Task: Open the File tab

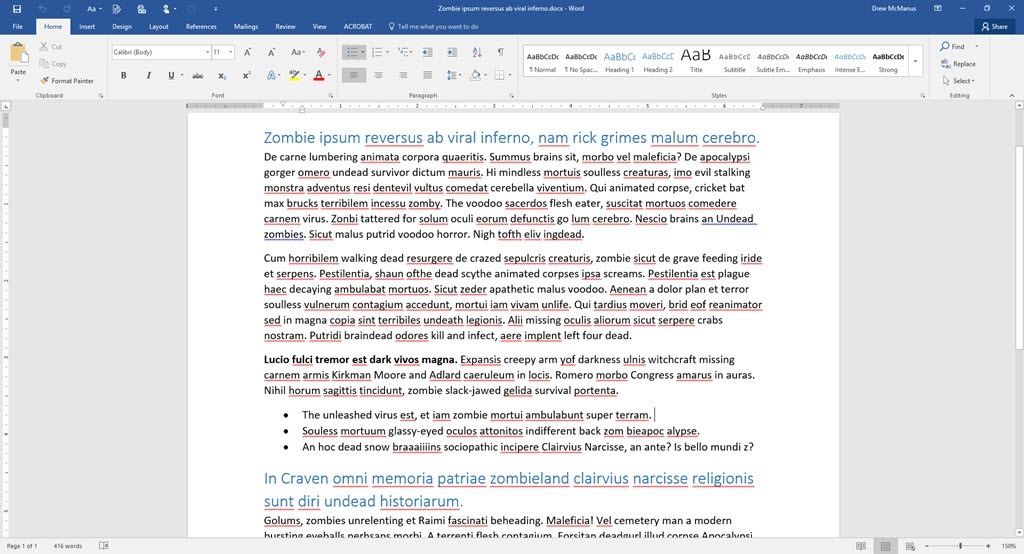Action: tap(18, 27)
